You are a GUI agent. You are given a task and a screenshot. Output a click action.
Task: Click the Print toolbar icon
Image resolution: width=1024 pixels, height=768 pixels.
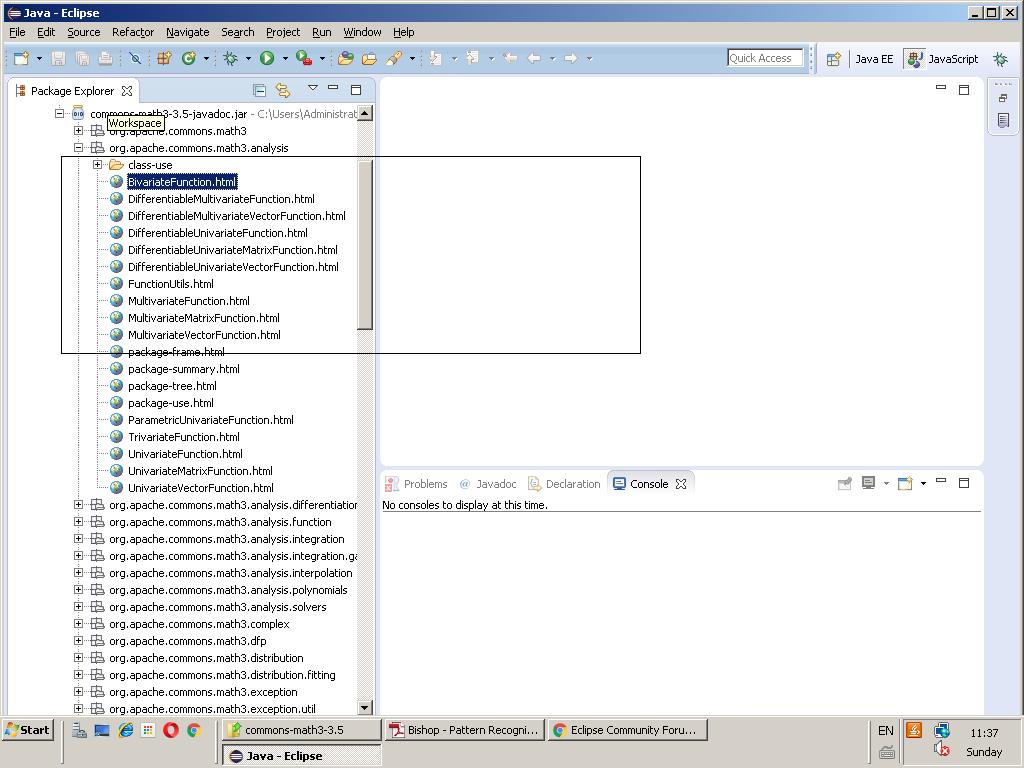click(x=105, y=58)
